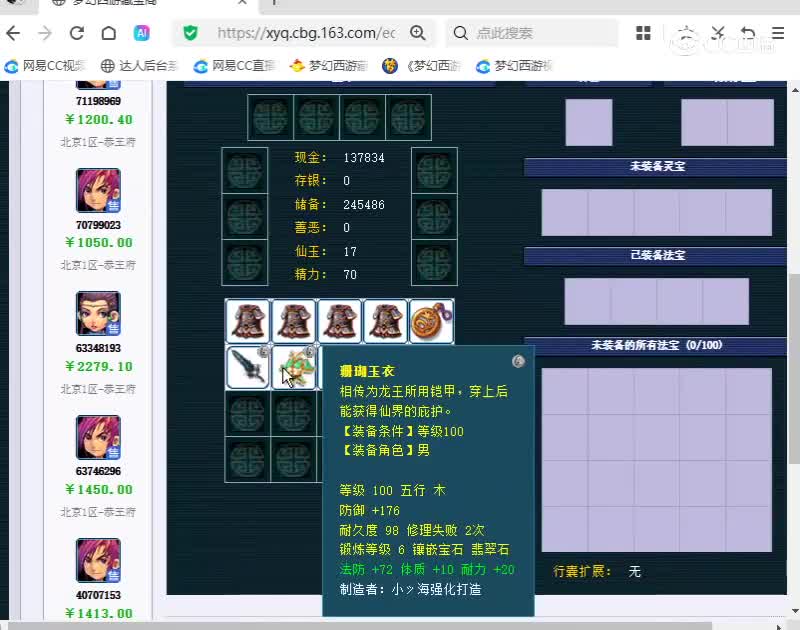Click 未装备的所有法宝 (0/100) header
Viewport: 800px width, 630px height.
656,345
